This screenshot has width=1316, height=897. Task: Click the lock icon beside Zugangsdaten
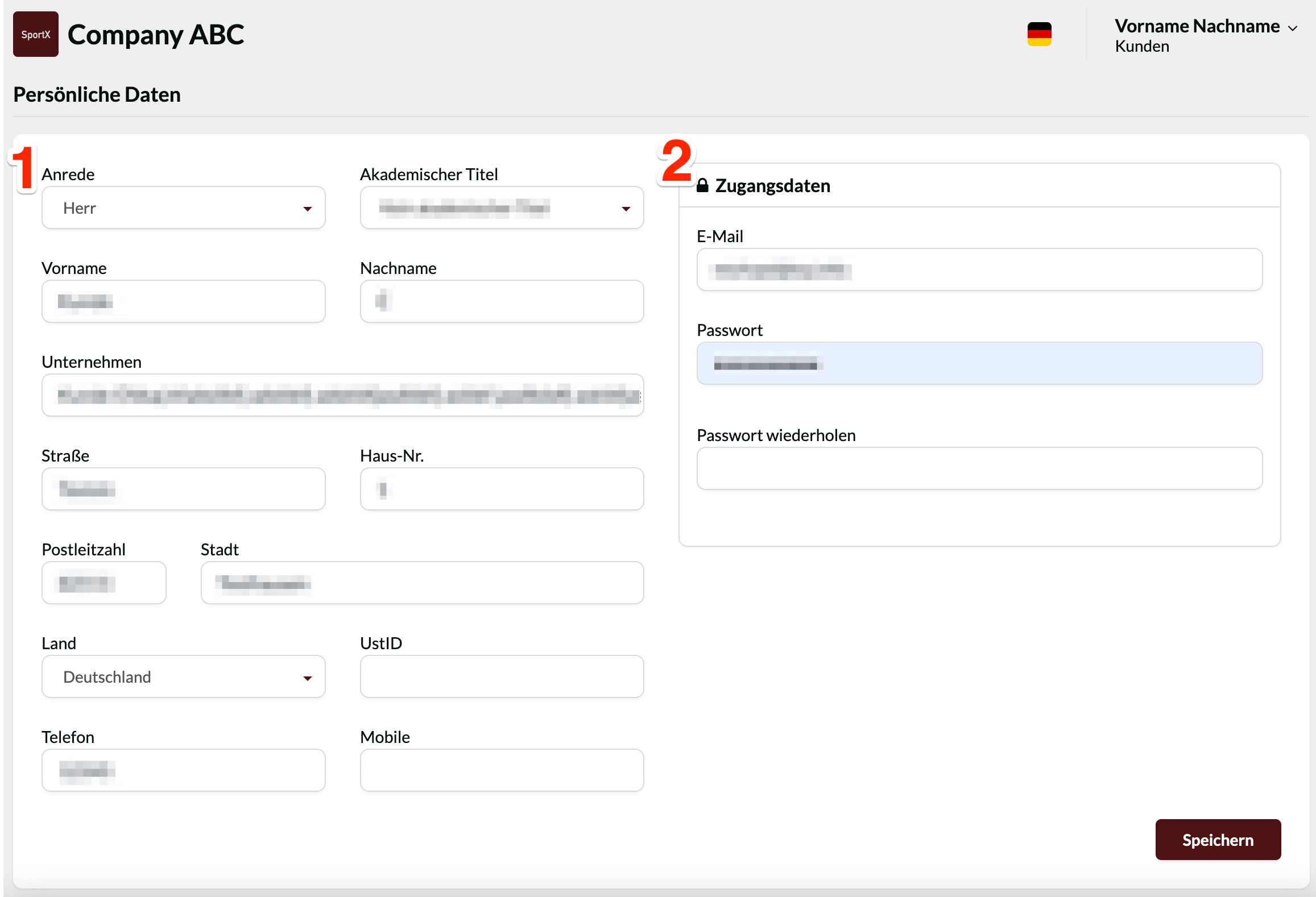702,186
